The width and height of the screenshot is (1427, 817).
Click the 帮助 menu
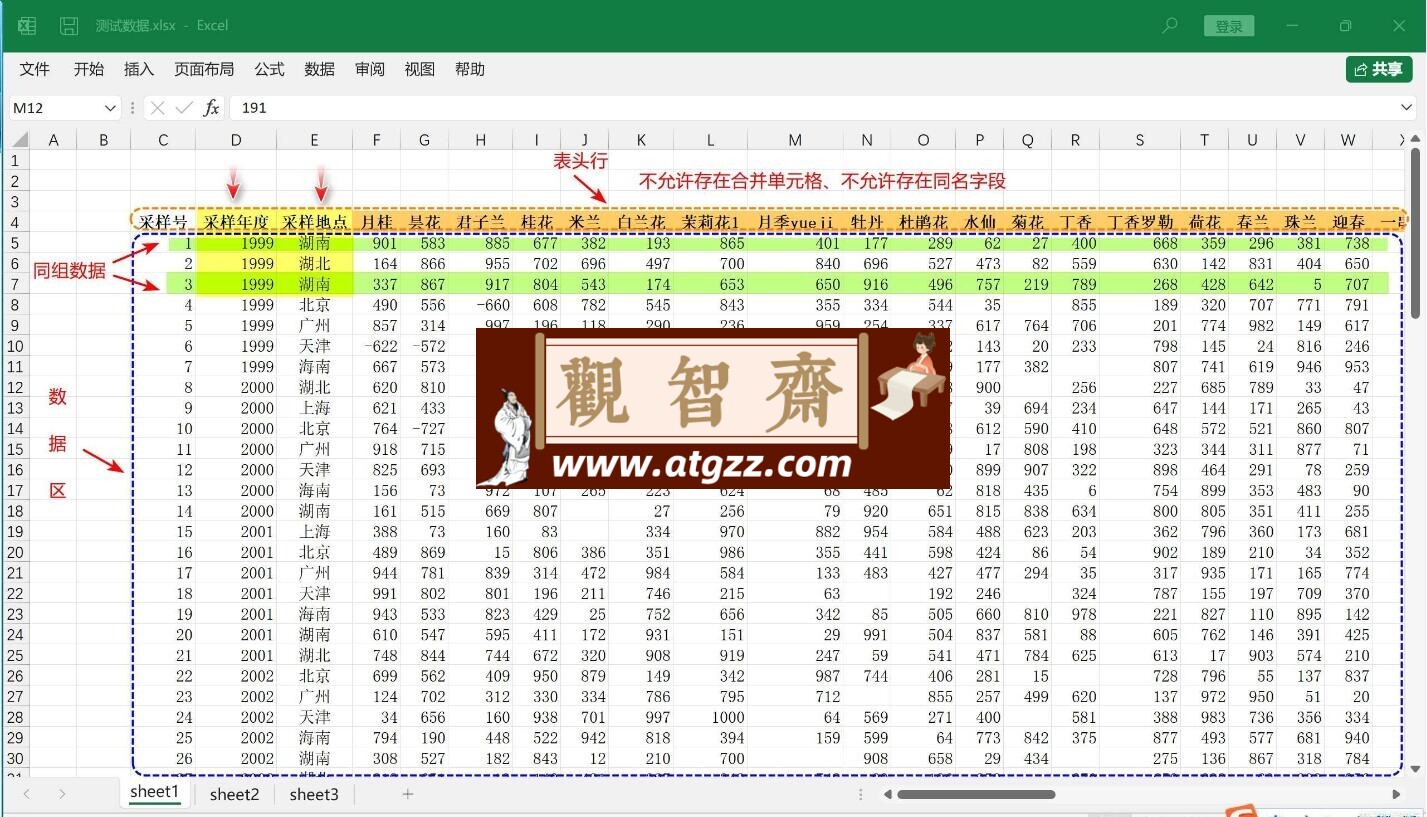pyautogui.click(x=470, y=69)
